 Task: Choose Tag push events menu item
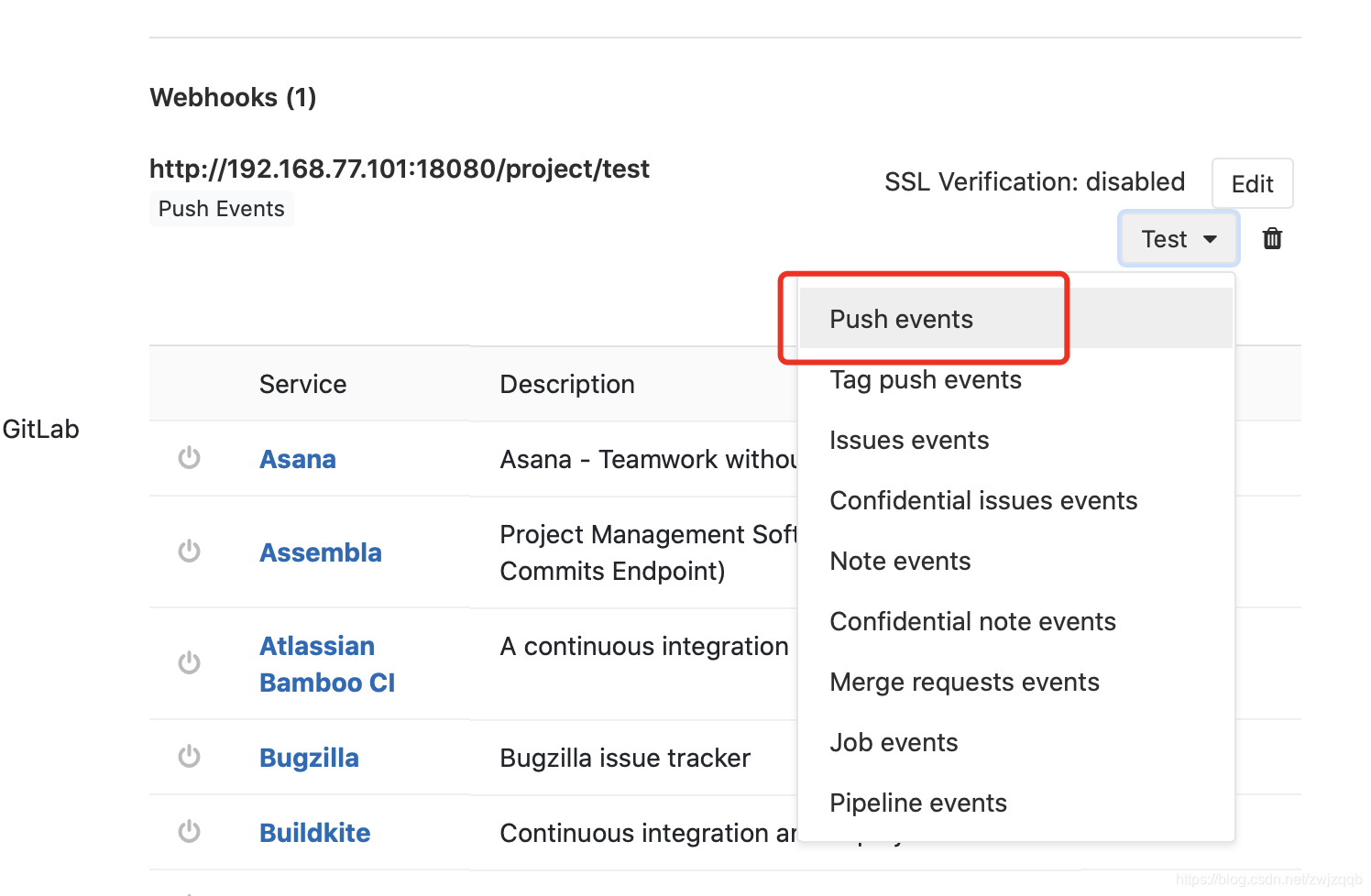[x=1015, y=379]
